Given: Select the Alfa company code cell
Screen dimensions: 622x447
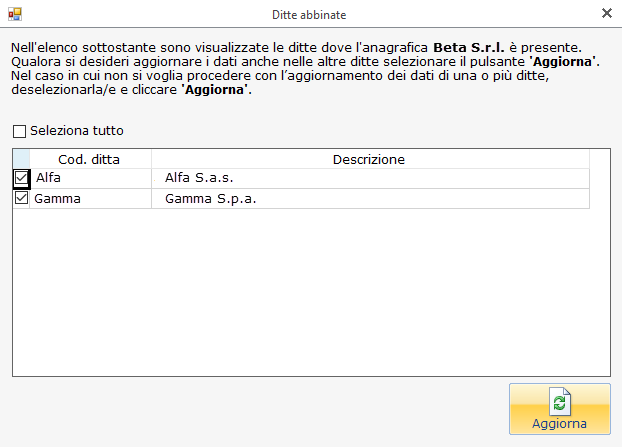Looking at the screenshot, I should (91, 178).
